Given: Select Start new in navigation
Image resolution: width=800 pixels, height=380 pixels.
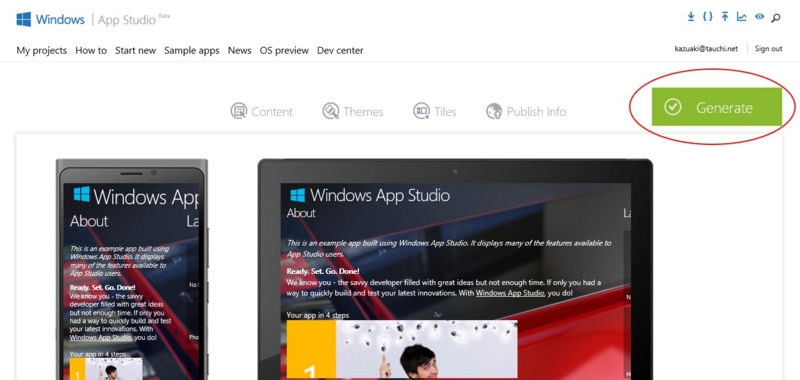Looking at the screenshot, I should pyautogui.click(x=135, y=50).
